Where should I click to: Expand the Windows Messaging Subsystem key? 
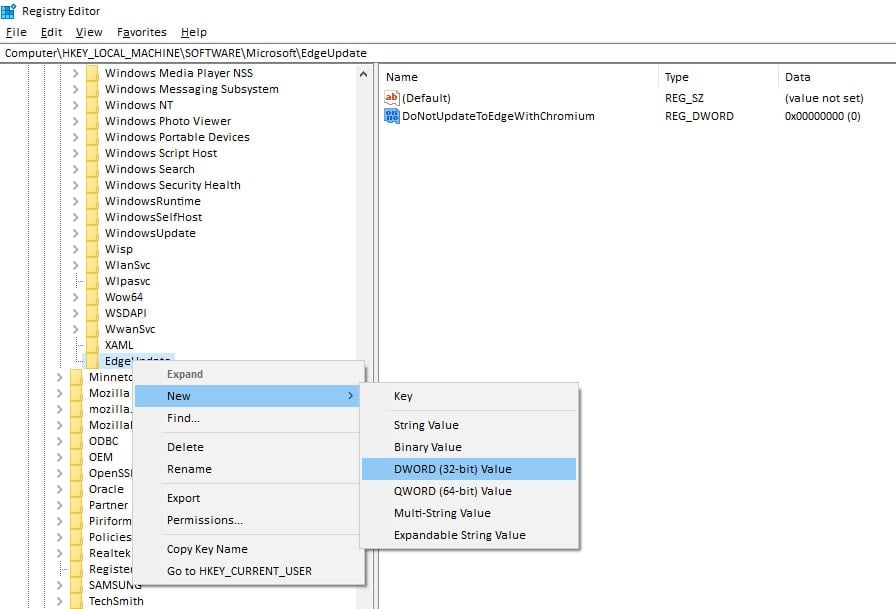tap(75, 89)
